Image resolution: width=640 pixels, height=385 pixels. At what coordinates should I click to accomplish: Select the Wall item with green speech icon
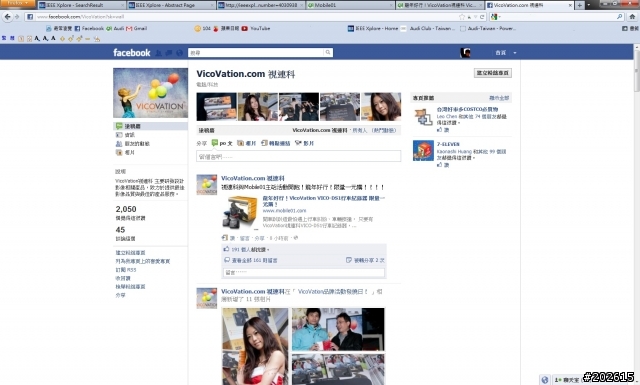point(150,126)
